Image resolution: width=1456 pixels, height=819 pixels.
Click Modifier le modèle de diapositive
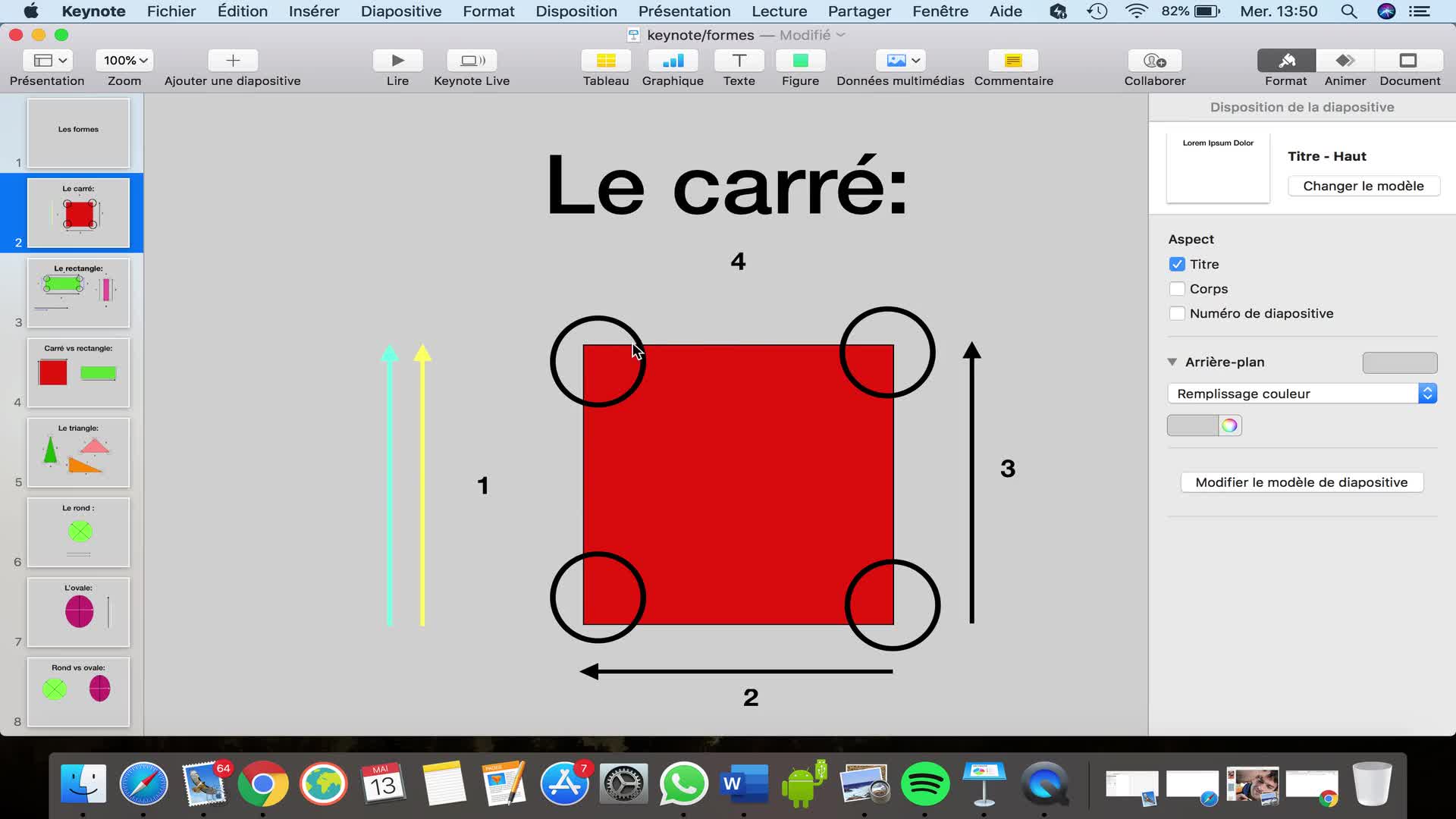point(1301,482)
